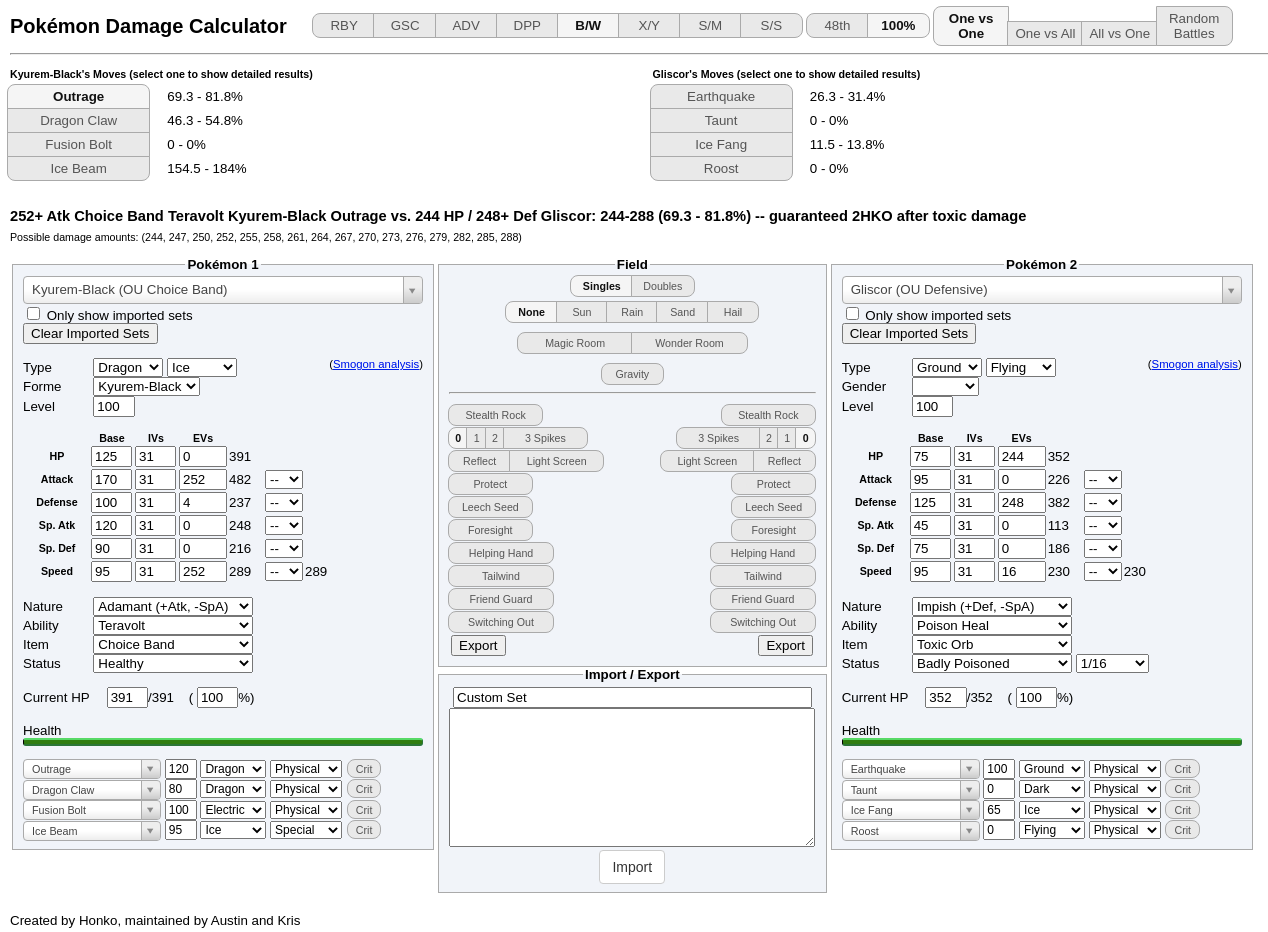Image resolution: width=1268 pixels, height=932 pixels.
Task: Focus the Custom Set name field
Action: (632, 697)
